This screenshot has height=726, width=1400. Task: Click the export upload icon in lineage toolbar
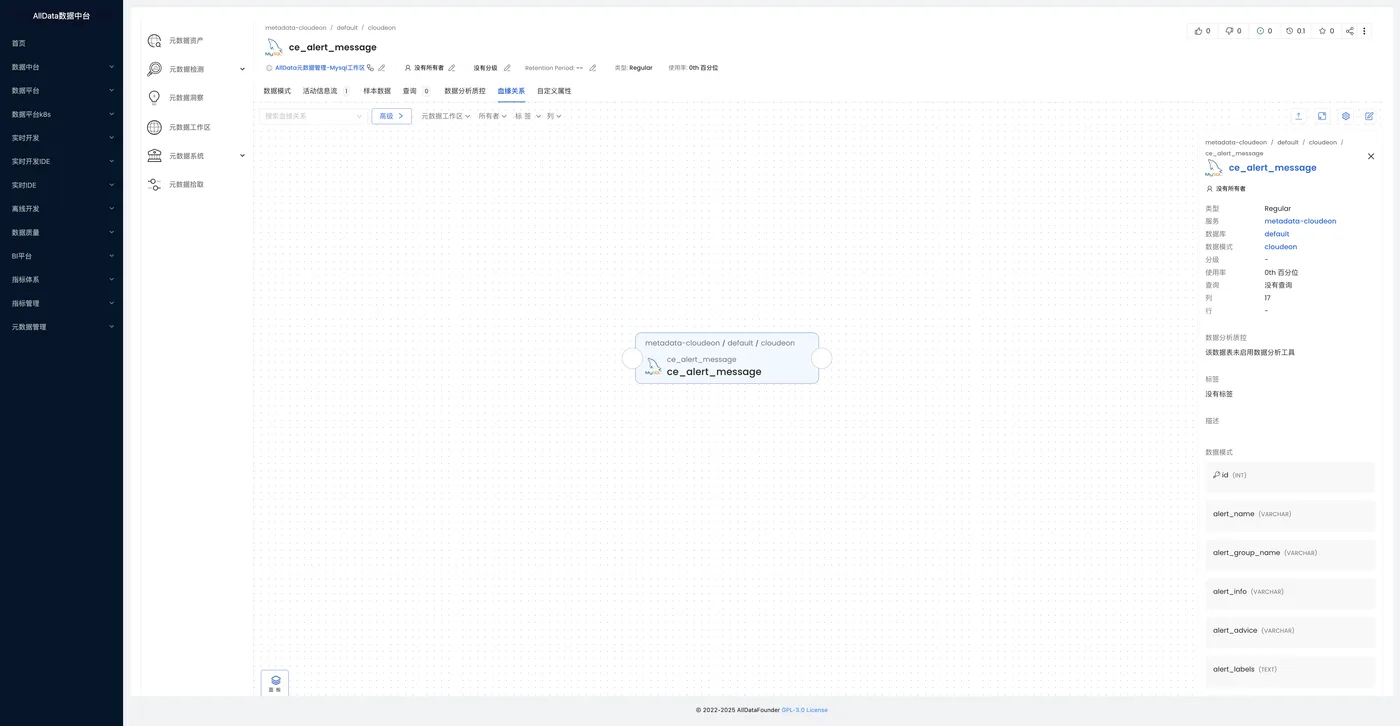coord(1298,116)
